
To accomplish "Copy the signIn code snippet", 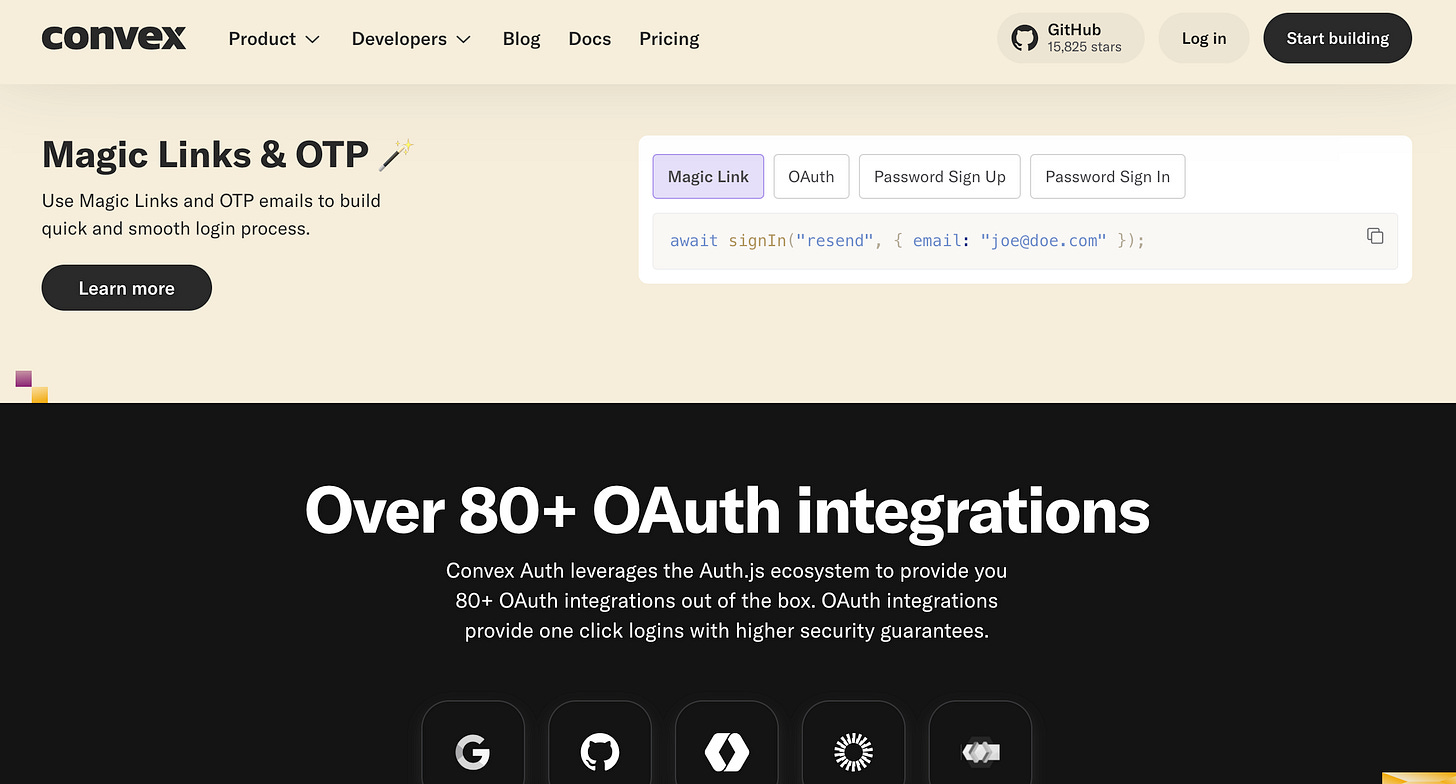I will (x=1375, y=236).
